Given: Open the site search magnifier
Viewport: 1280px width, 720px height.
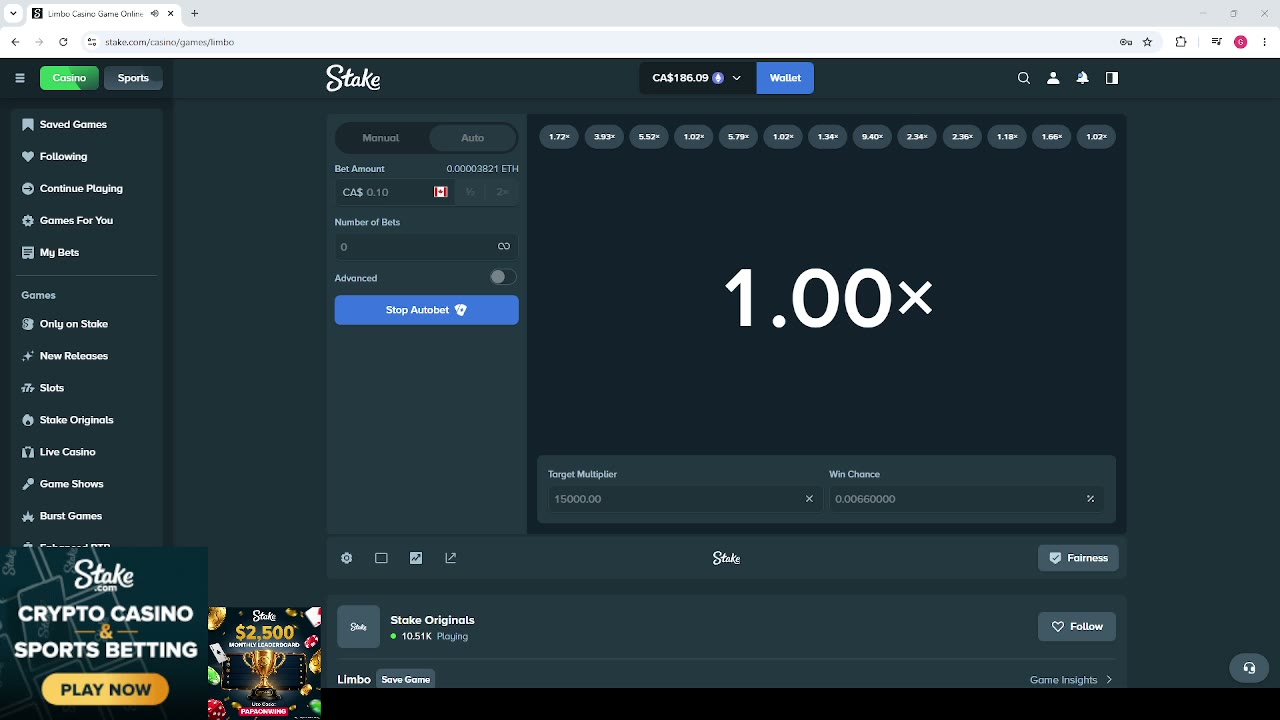Looking at the screenshot, I should 1024,78.
